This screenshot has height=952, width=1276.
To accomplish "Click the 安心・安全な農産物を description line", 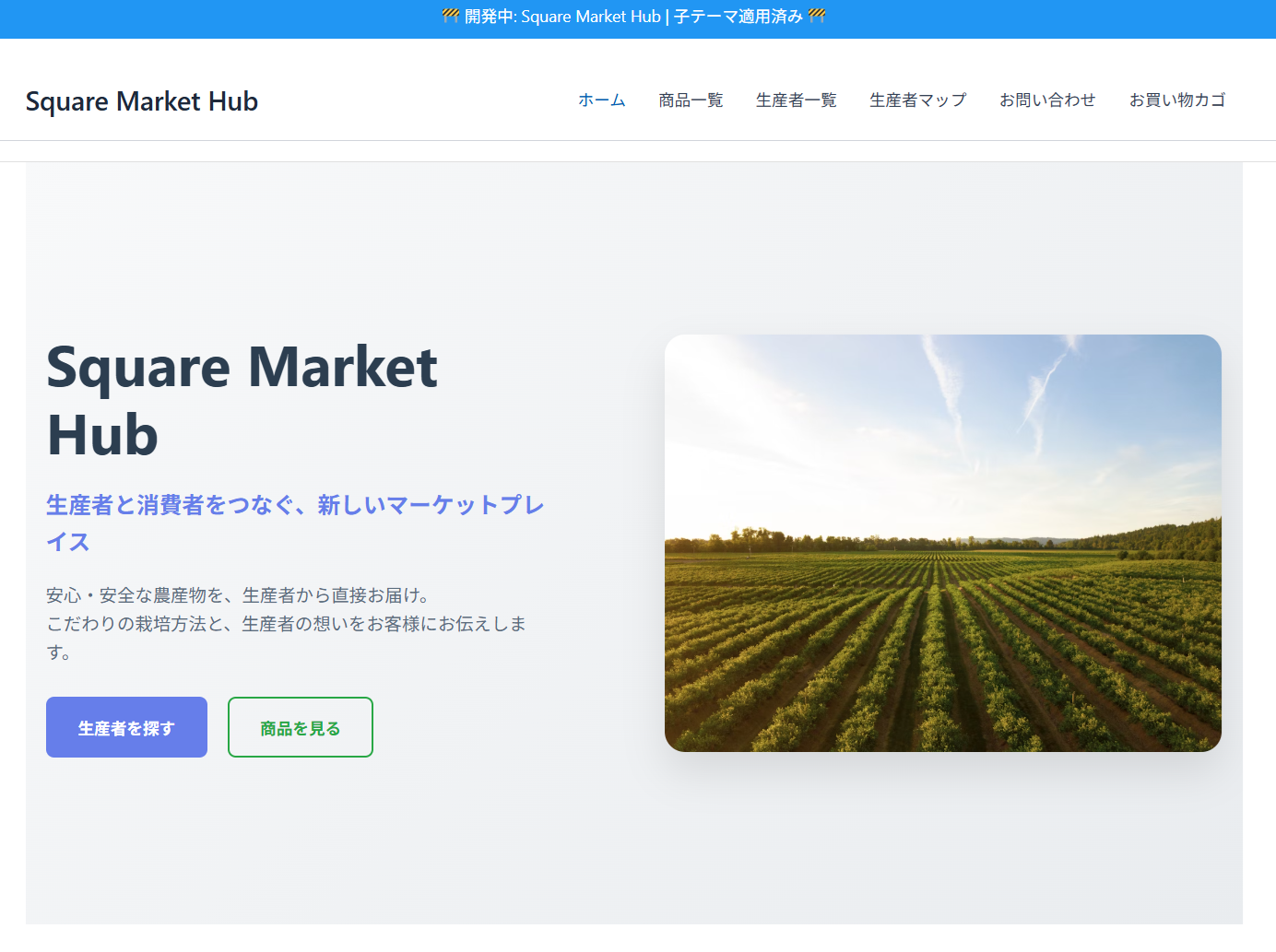I will point(238,595).
